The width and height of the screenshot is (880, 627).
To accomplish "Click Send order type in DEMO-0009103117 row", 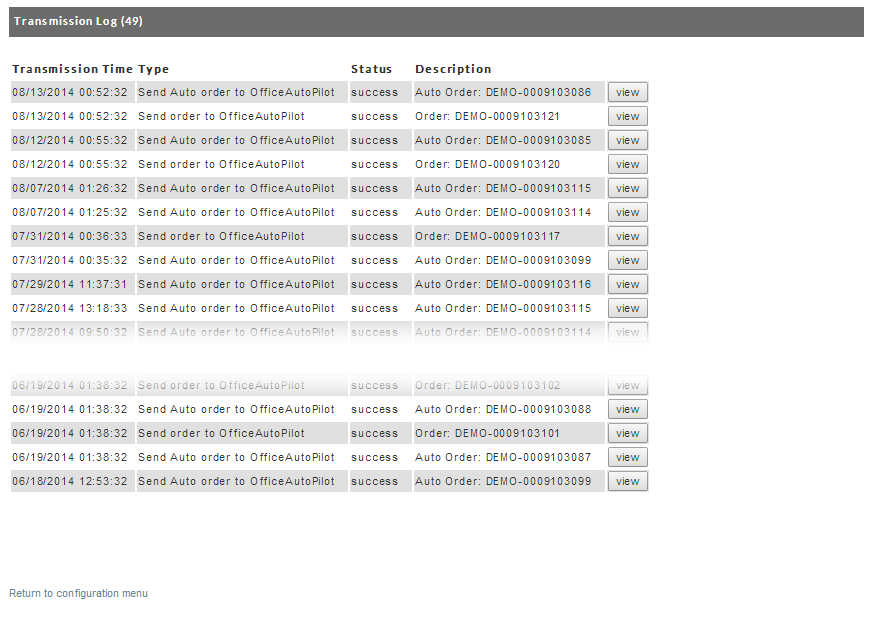I will pos(221,236).
